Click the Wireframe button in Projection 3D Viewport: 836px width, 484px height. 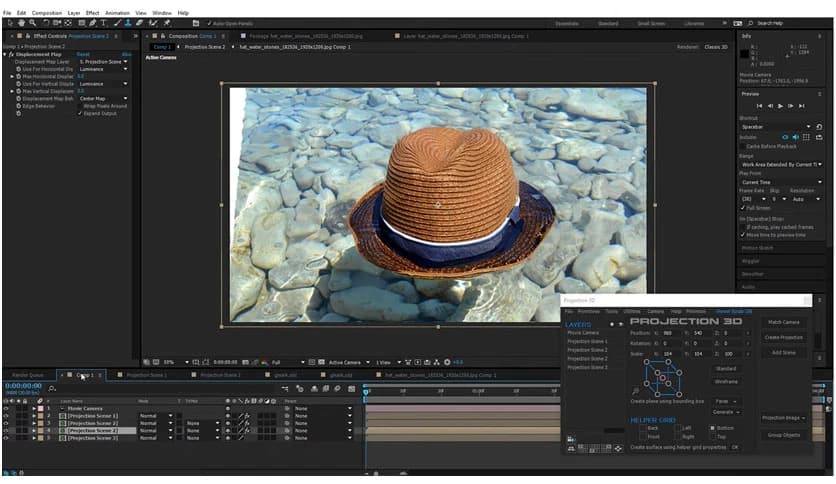point(726,382)
